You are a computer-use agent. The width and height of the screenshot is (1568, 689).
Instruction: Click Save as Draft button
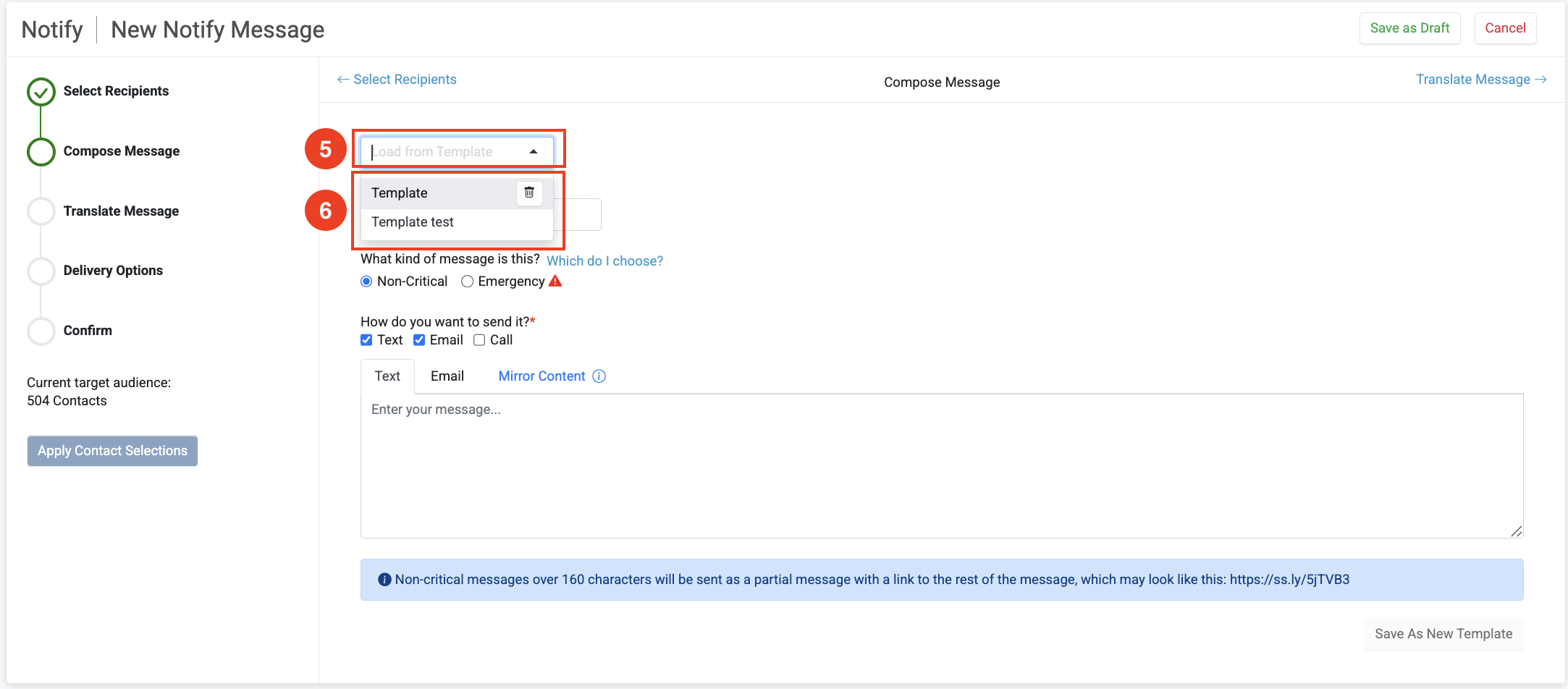pos(1409,28)
